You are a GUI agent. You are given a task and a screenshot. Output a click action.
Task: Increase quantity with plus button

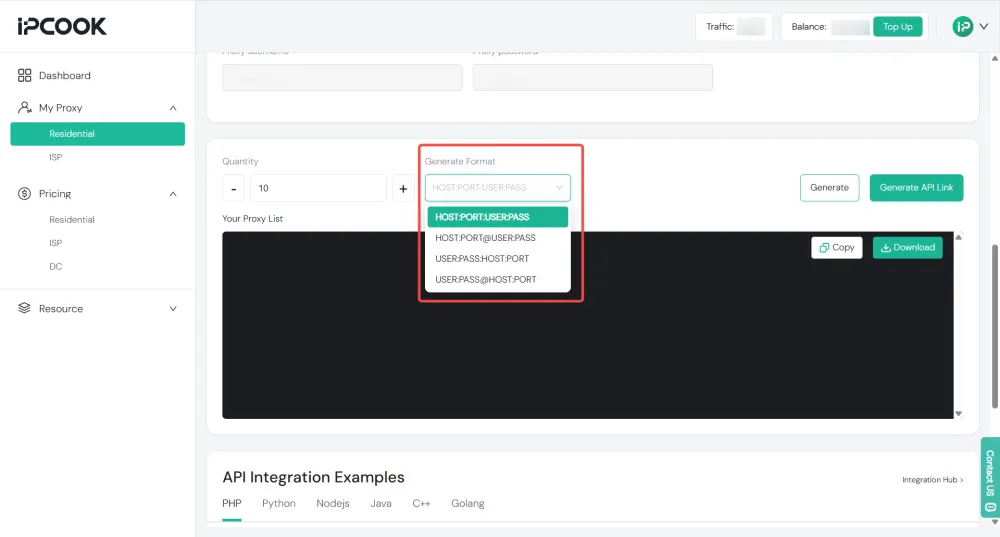pos(403,189)
